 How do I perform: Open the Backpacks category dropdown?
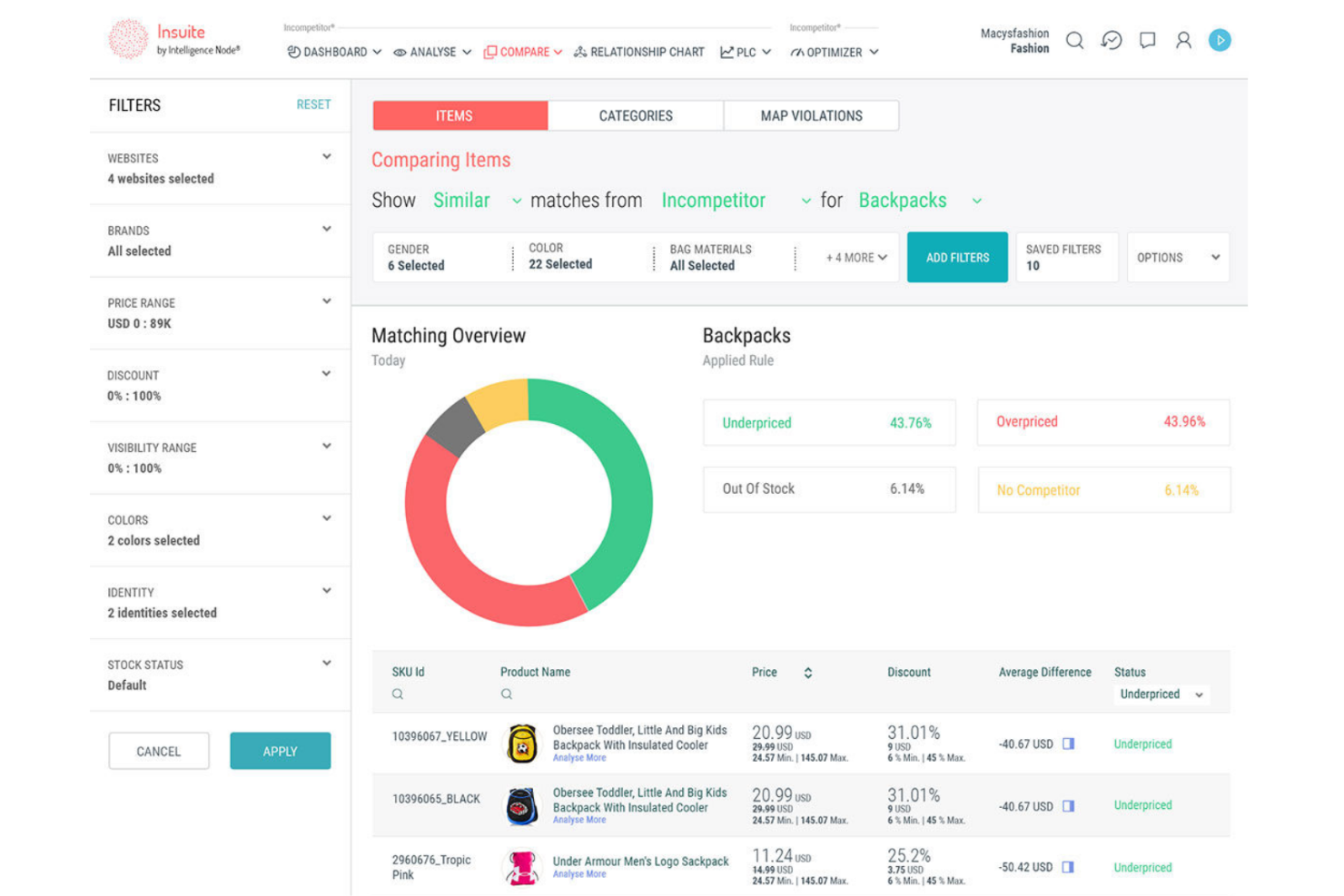point(920,201)
